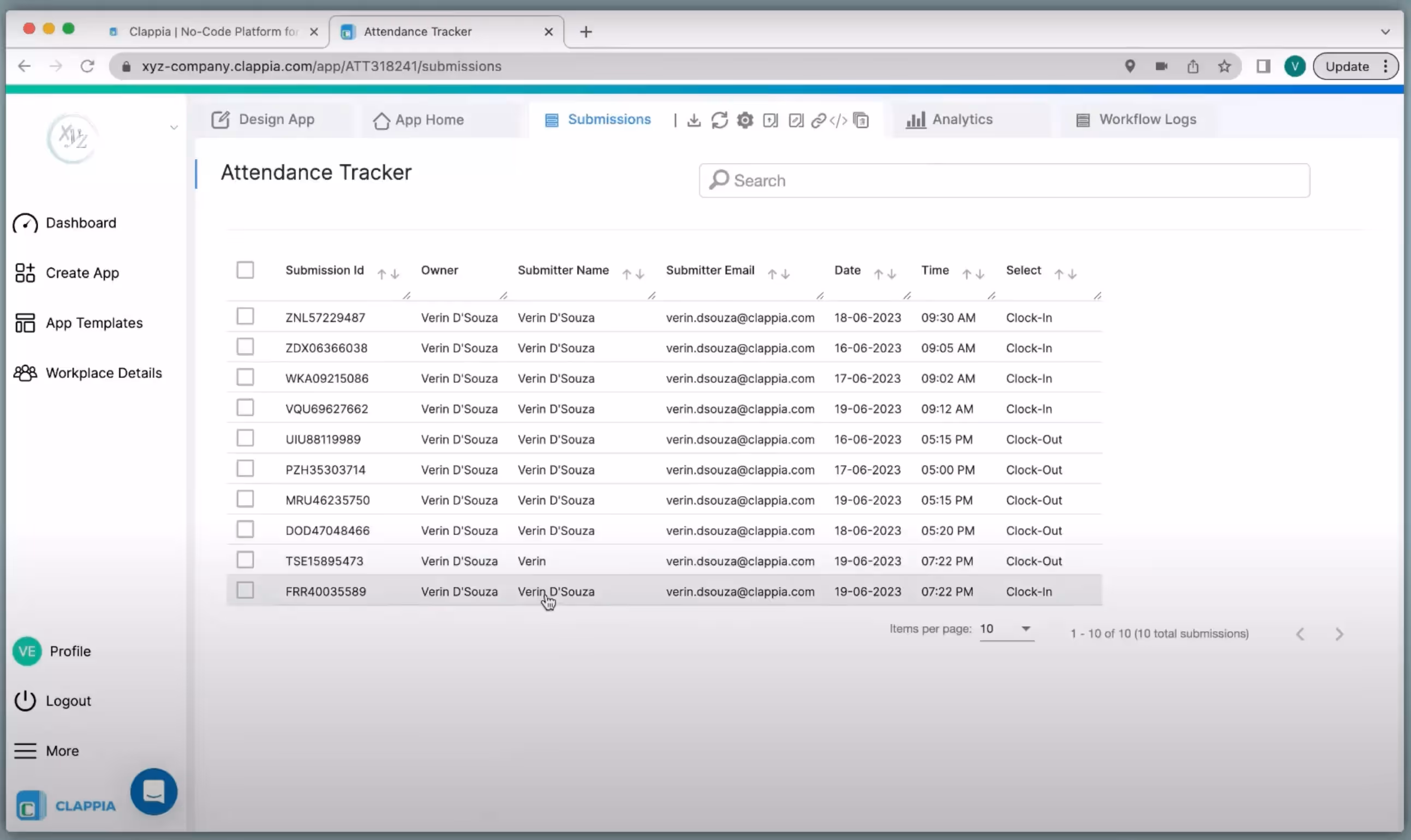Screen dimensions: 1411x840
Task: Tick the select-all header checkbox
Action: [245, 270]
